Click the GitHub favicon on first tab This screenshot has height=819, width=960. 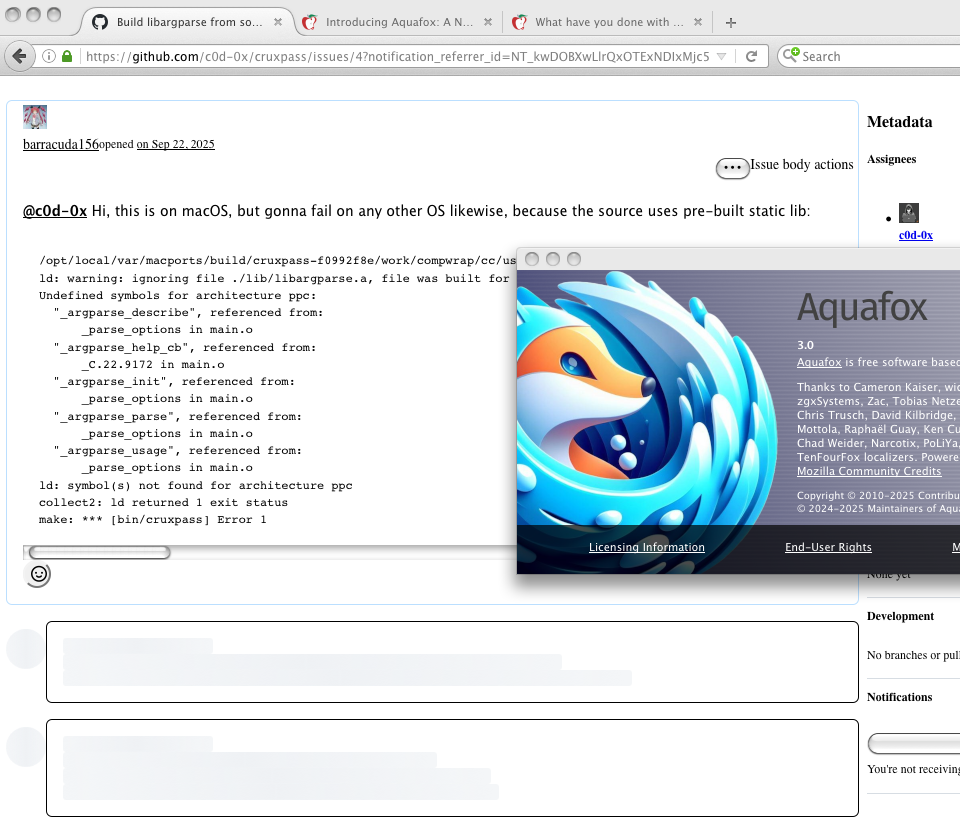pos(100,22)
